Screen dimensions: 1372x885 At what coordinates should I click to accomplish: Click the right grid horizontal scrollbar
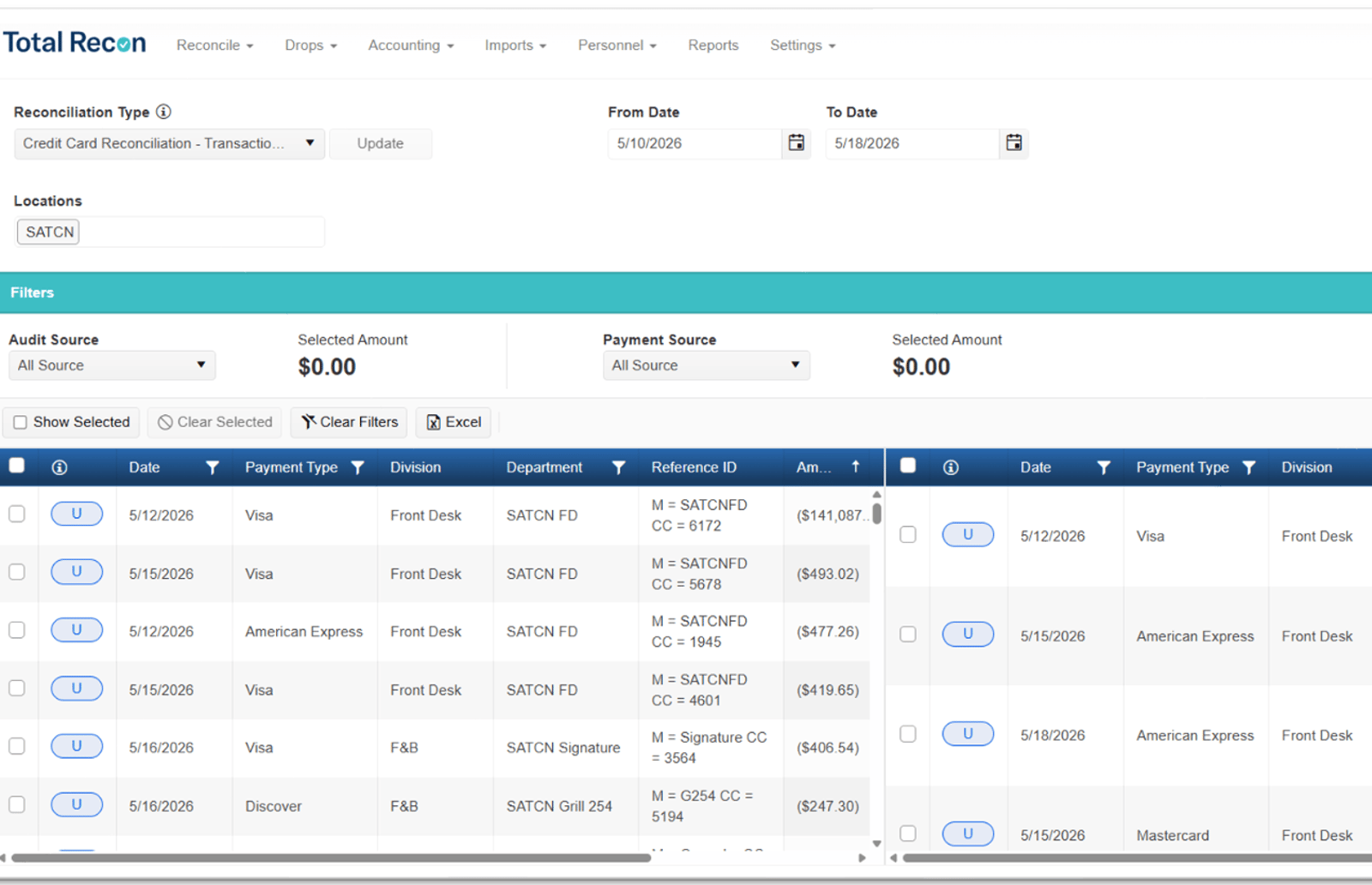pos(1137,858)
